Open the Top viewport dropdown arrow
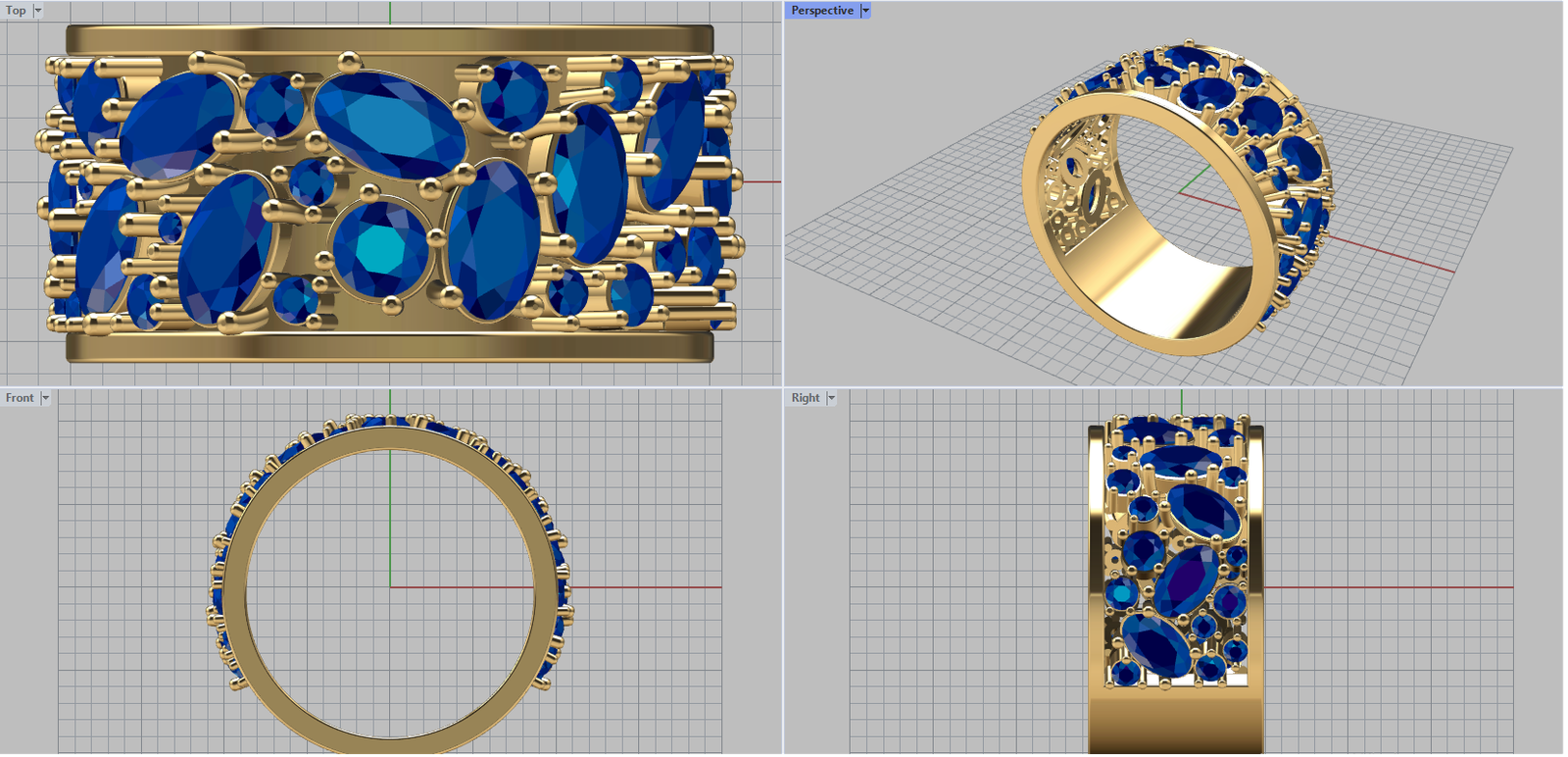Image resolution: width=1568 pixels, height=757 pixels. (x=38, y=11)
